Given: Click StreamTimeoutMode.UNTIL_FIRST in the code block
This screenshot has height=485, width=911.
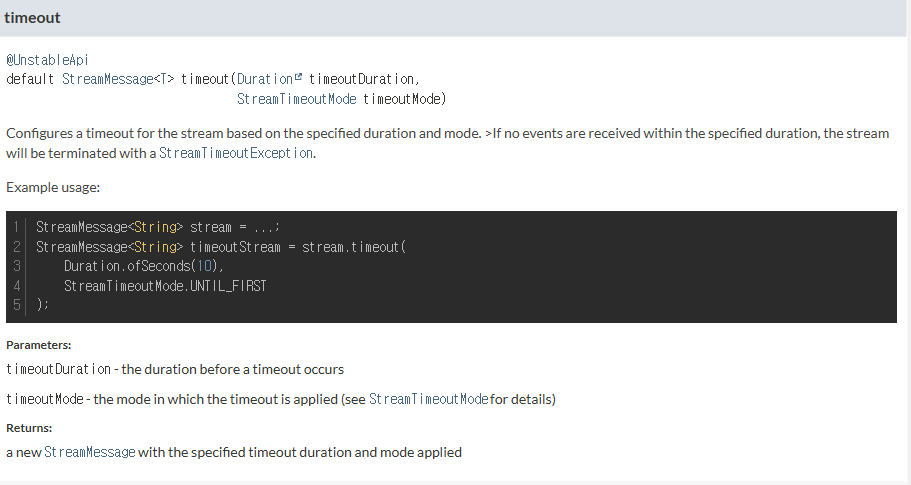Looking at the screenshot, I should [165, 285].
